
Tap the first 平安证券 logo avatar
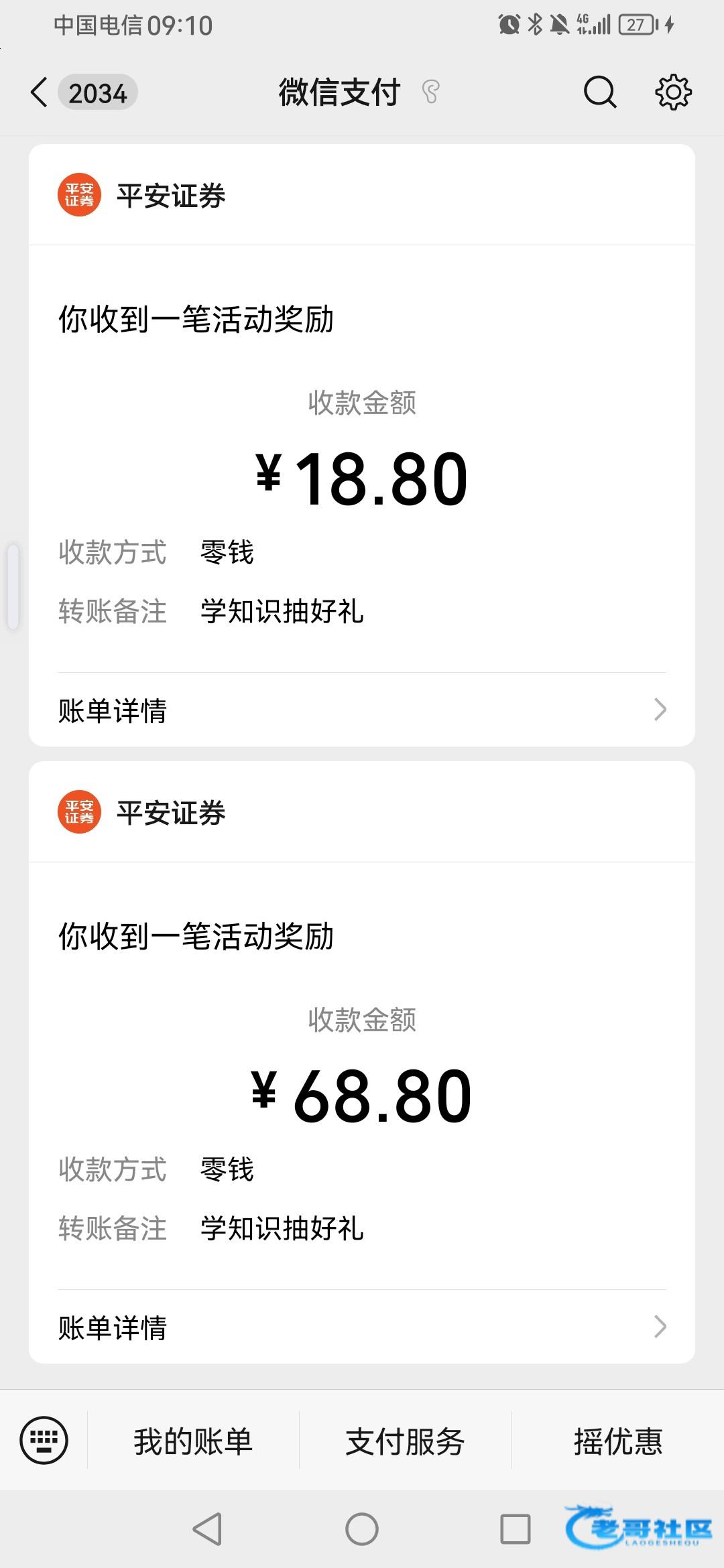[x=79, y=196]
